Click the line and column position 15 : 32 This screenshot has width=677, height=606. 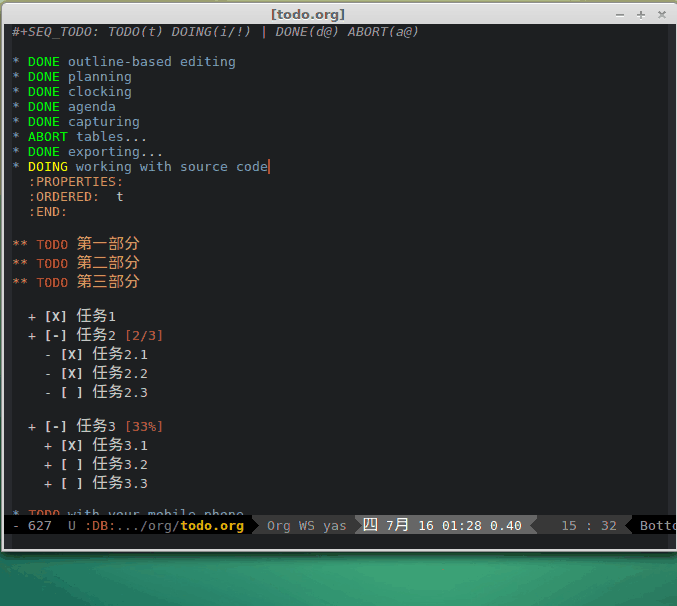coord(589,526)
